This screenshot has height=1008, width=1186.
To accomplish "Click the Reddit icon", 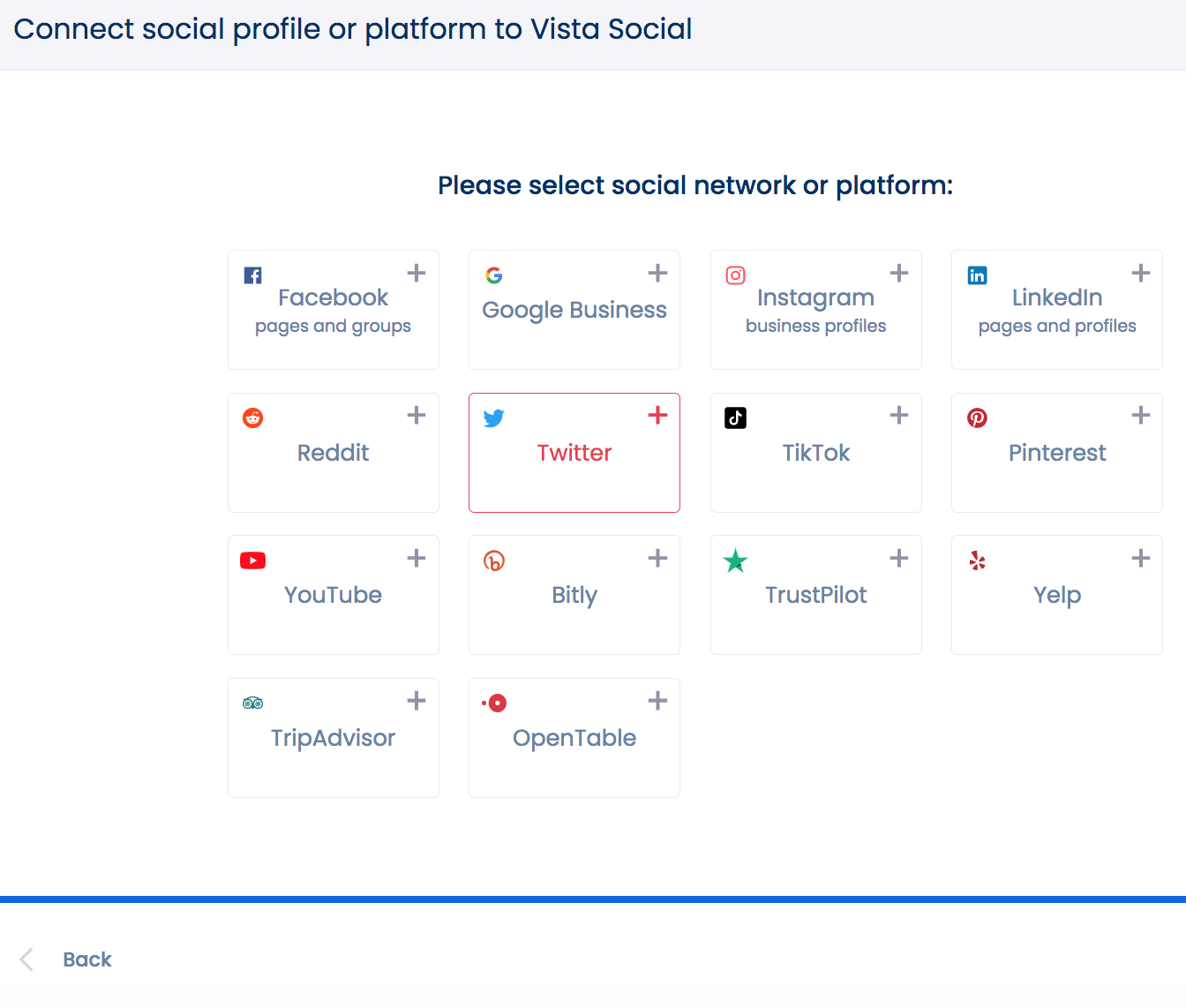I will point(252,417).
